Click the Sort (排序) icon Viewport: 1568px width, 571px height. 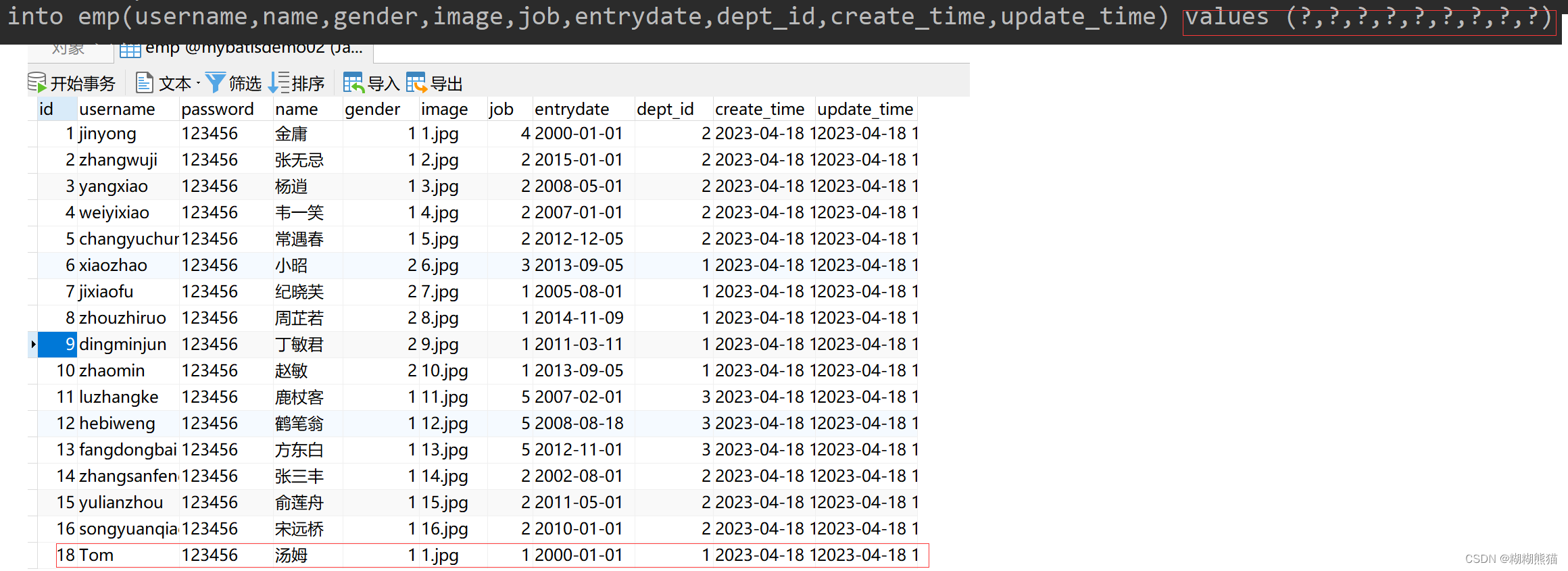[278, 83]
